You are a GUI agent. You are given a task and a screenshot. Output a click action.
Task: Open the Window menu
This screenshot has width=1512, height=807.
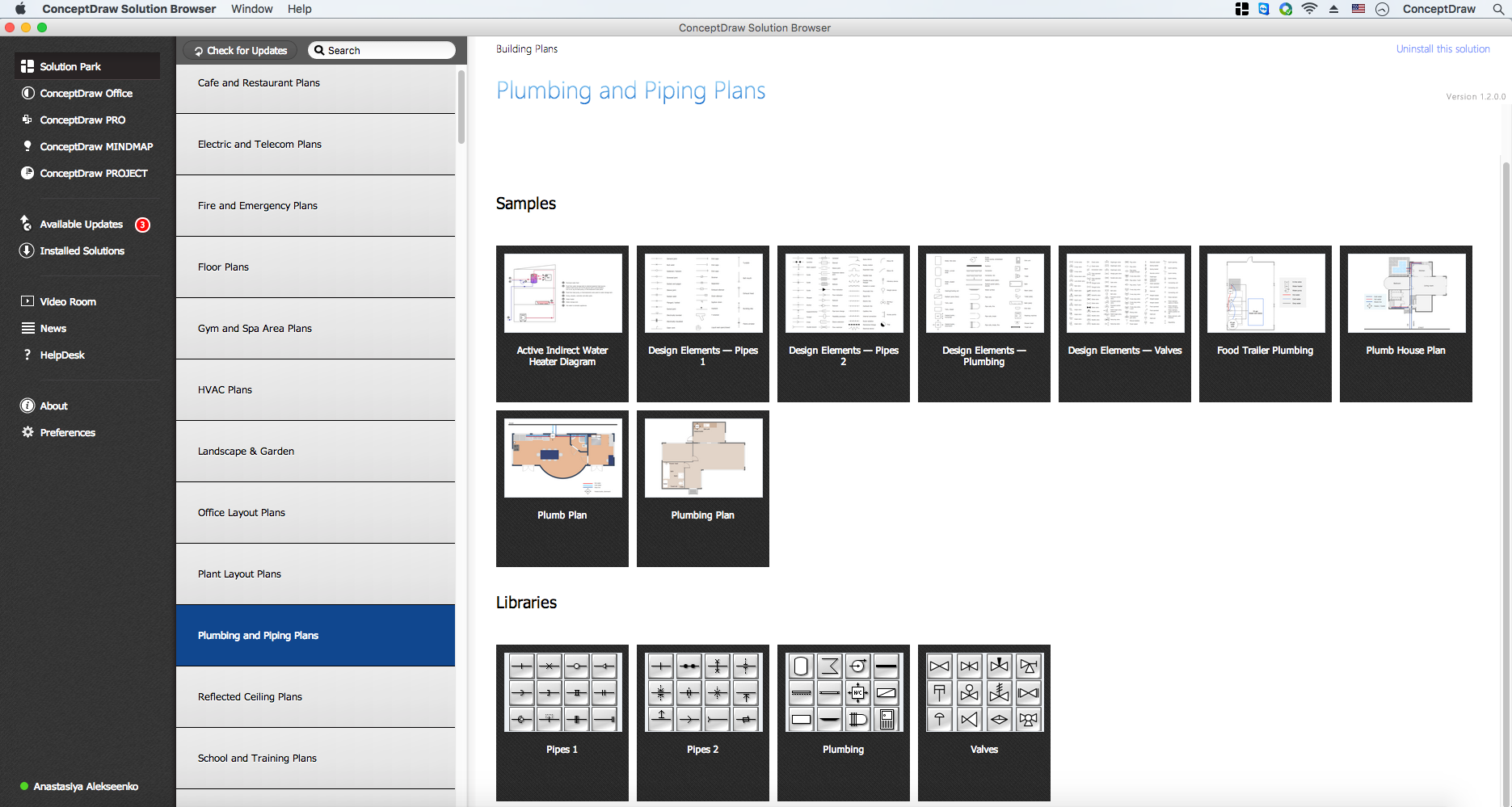[252, 9]
